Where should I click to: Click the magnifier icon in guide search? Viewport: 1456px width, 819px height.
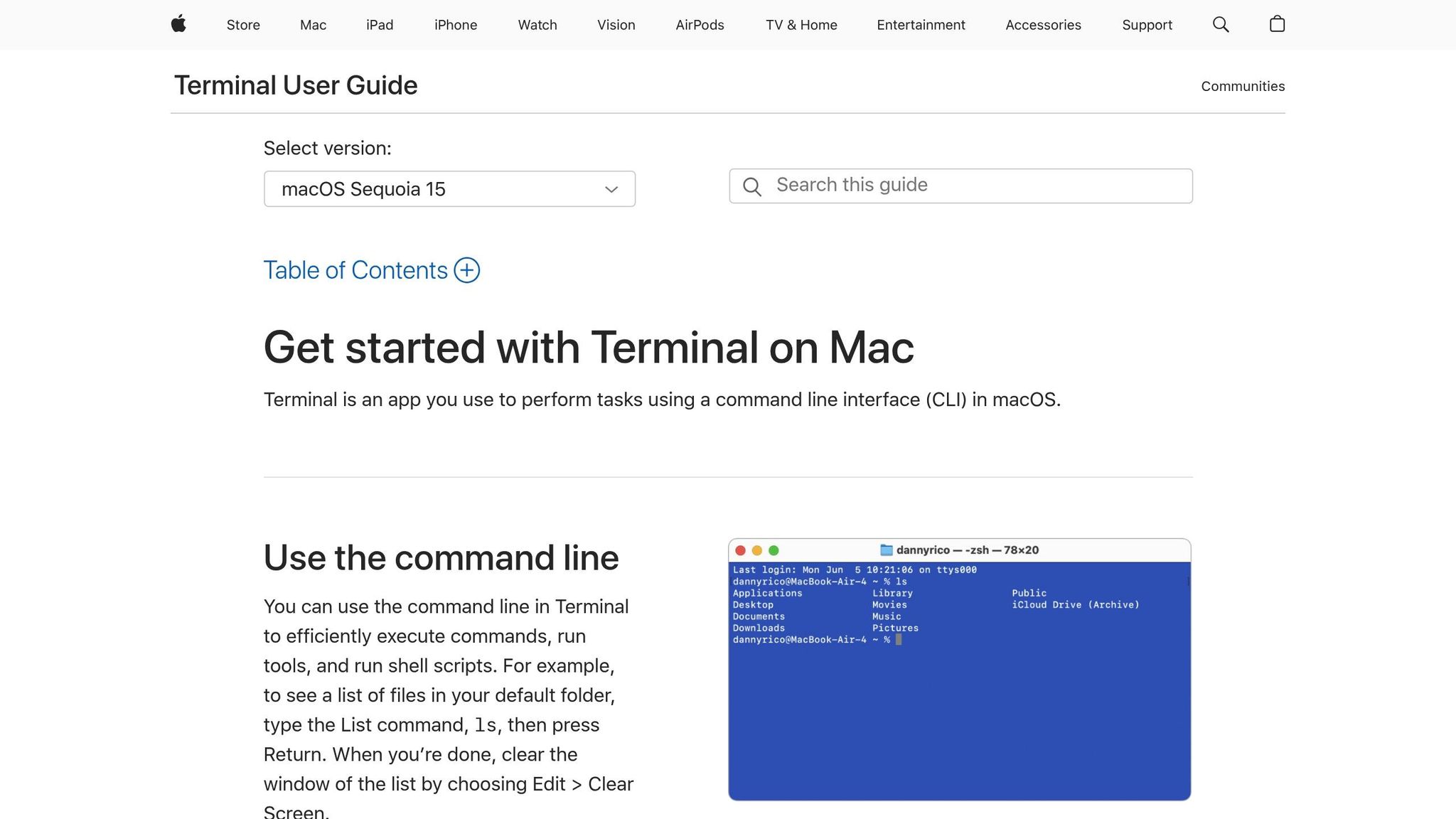[751, 186]
